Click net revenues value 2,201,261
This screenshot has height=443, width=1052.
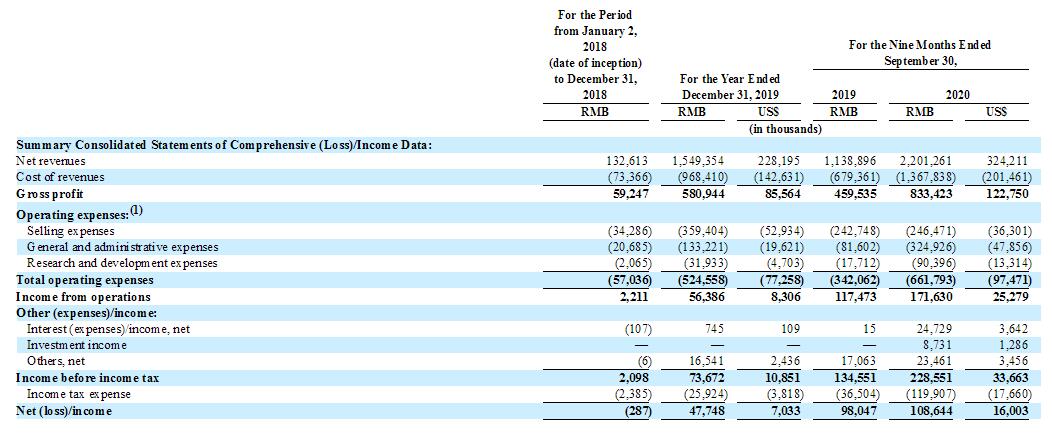pyautogui.click(x=928, y=161)
